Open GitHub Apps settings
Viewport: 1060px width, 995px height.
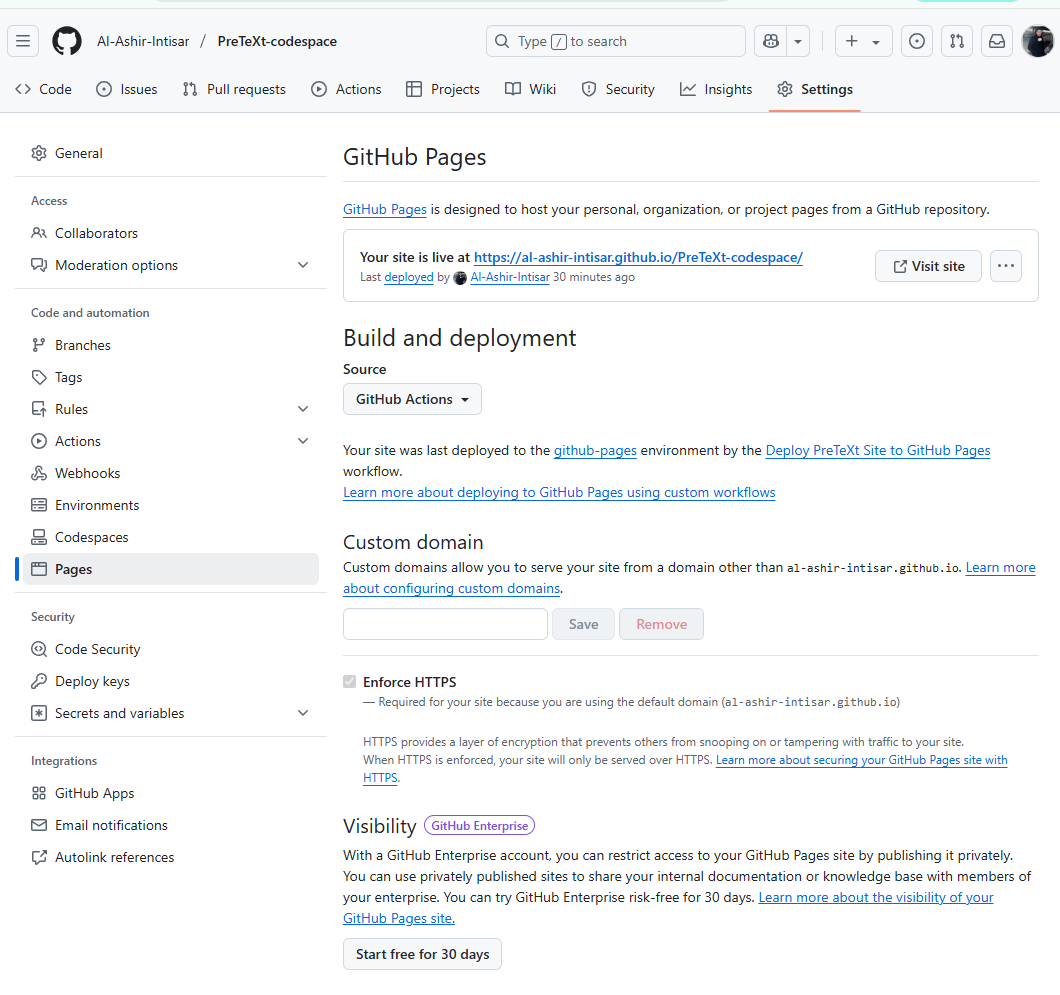170,794
